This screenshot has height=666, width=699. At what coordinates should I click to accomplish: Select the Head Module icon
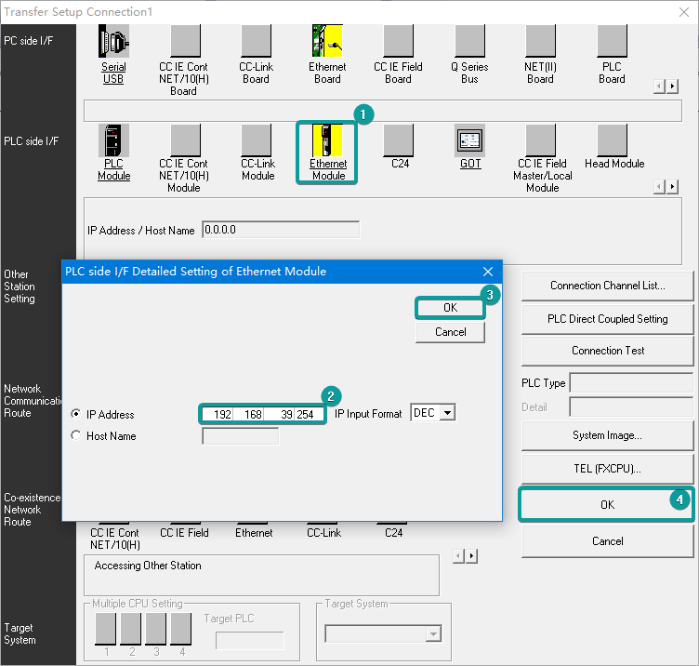coord(613,141)
